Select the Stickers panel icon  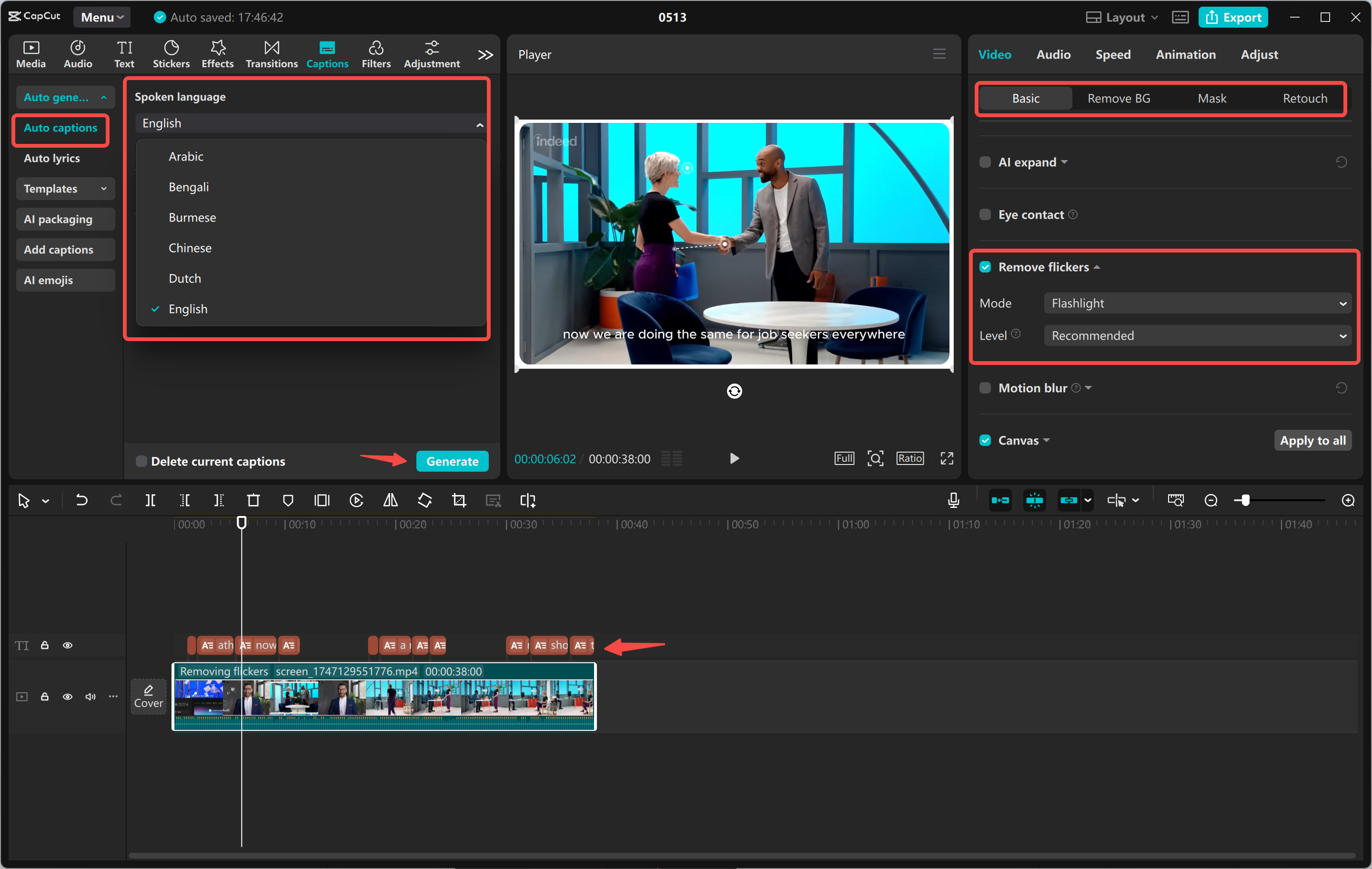(171, 53)
